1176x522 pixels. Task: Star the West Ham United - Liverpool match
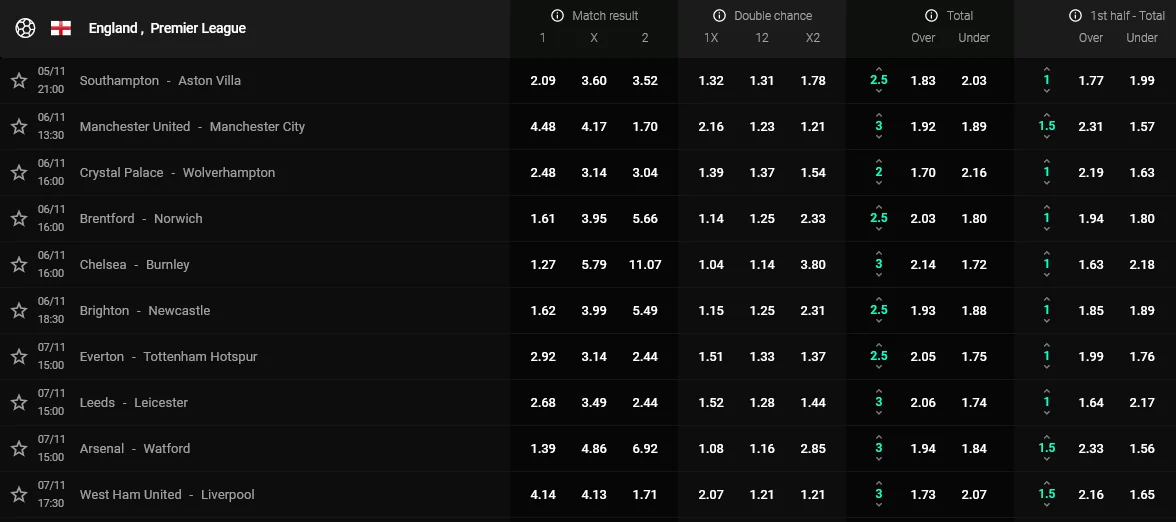coord(18,495)
